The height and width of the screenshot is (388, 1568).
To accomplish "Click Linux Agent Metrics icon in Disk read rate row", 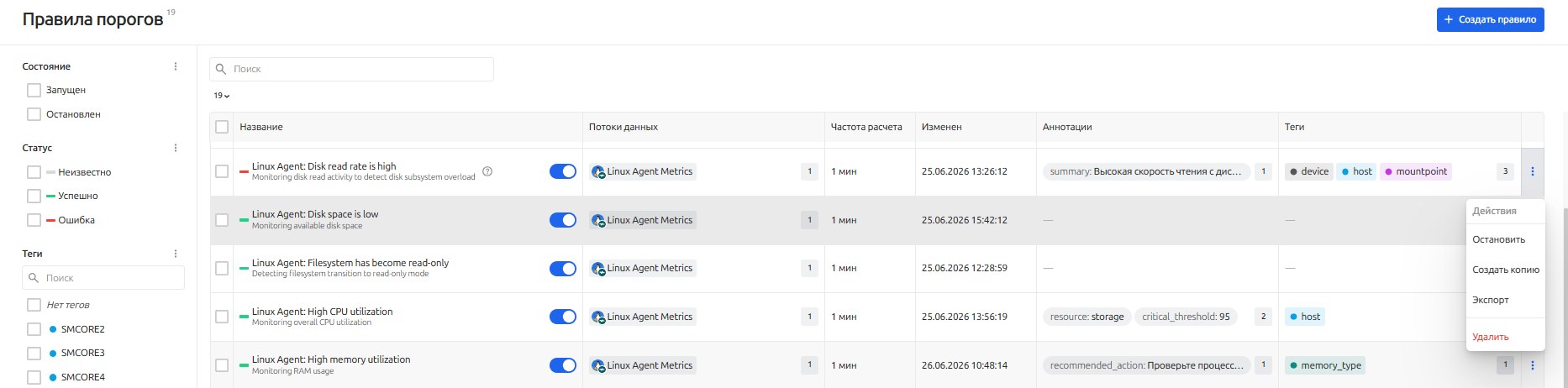I will (x=598, y=172).
